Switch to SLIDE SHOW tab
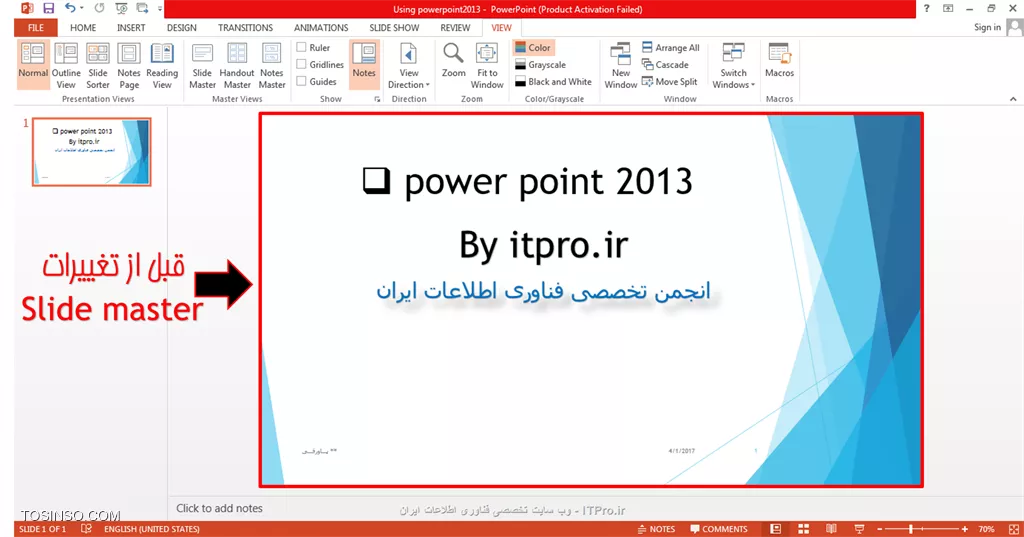1024x537 pixels. (394, 27)
